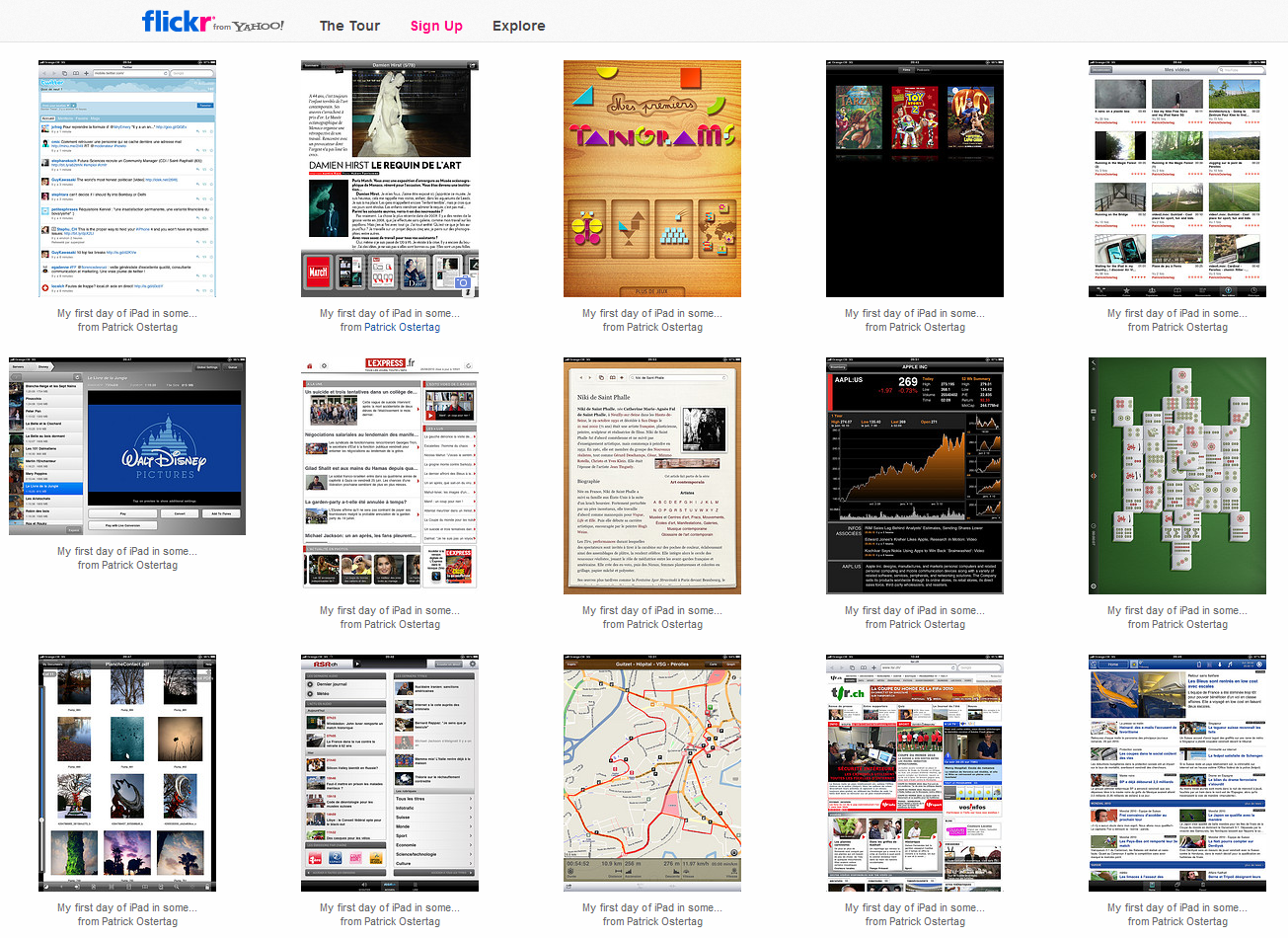Screen dimensions: 1288x938
Task: Open the Tarzan and Toy Story movies thumbnail
Action: point(915,179)
